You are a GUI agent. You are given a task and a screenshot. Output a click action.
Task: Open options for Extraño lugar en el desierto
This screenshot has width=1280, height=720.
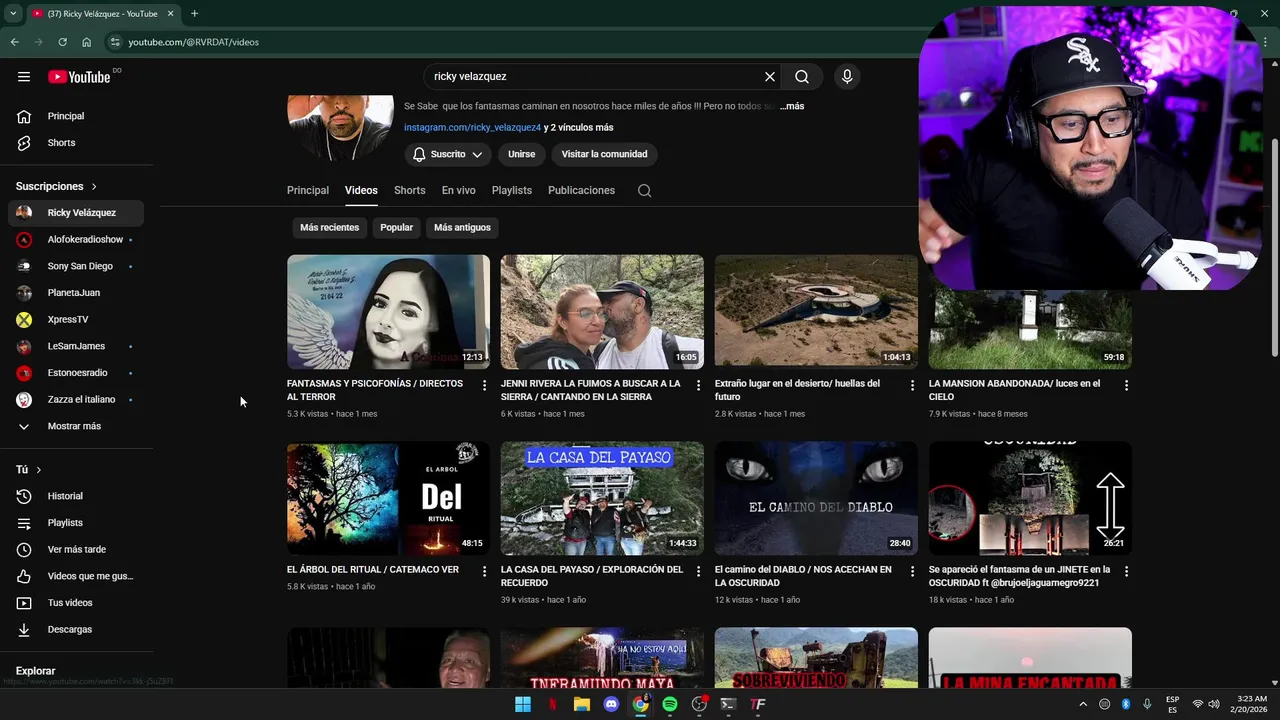click(x=912, y=385)
